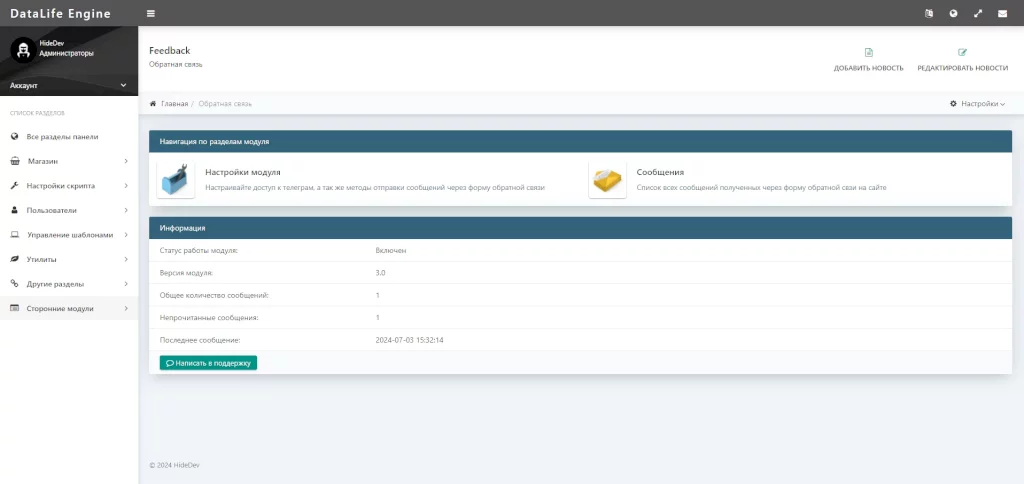The width and height of the screenshot is (1024, 484).
Task: Switch to fullscreen with the arrows icon
Action: (x=978, y=13)
